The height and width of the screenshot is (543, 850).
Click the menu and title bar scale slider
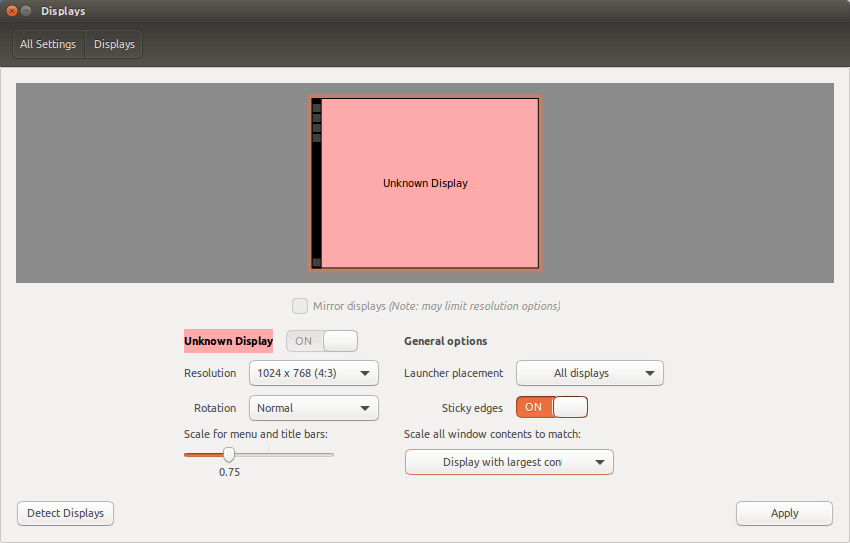[259, 455]
